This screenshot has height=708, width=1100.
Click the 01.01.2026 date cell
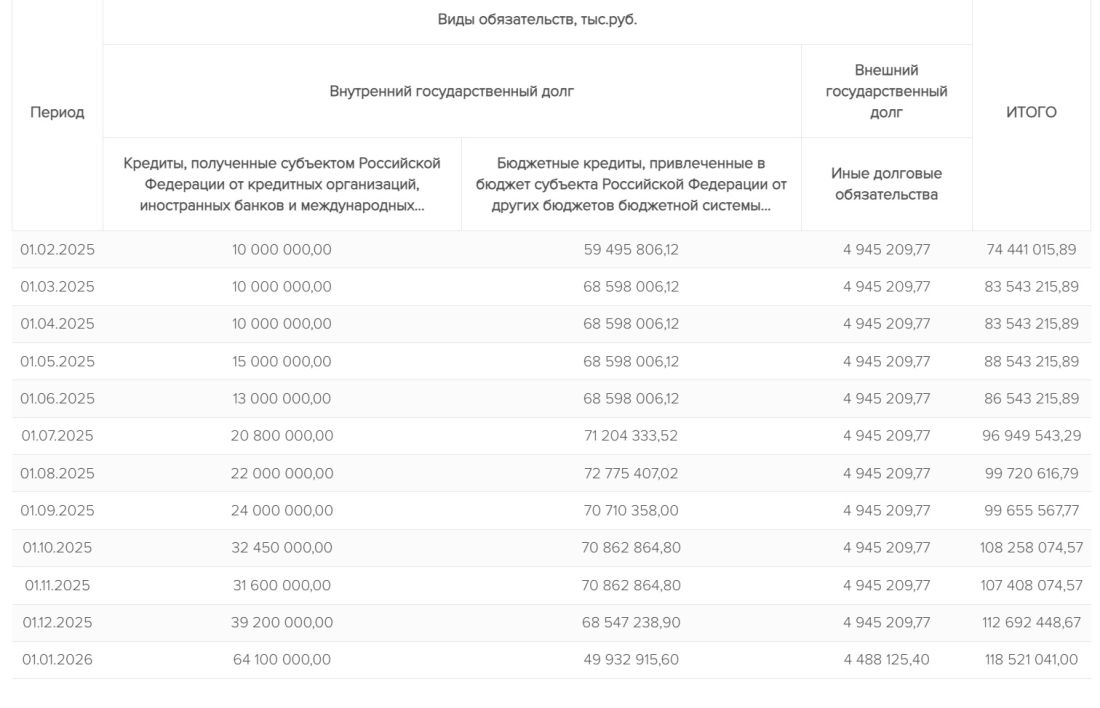pos(57,659)
